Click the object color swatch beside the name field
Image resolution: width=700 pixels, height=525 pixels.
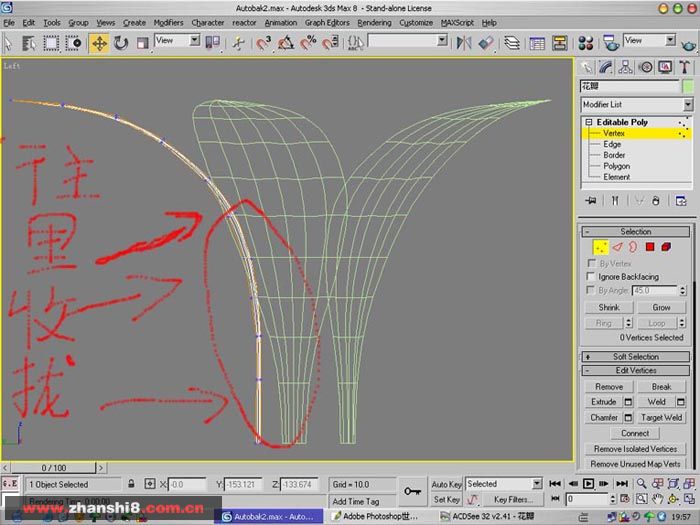coord(687,86)
